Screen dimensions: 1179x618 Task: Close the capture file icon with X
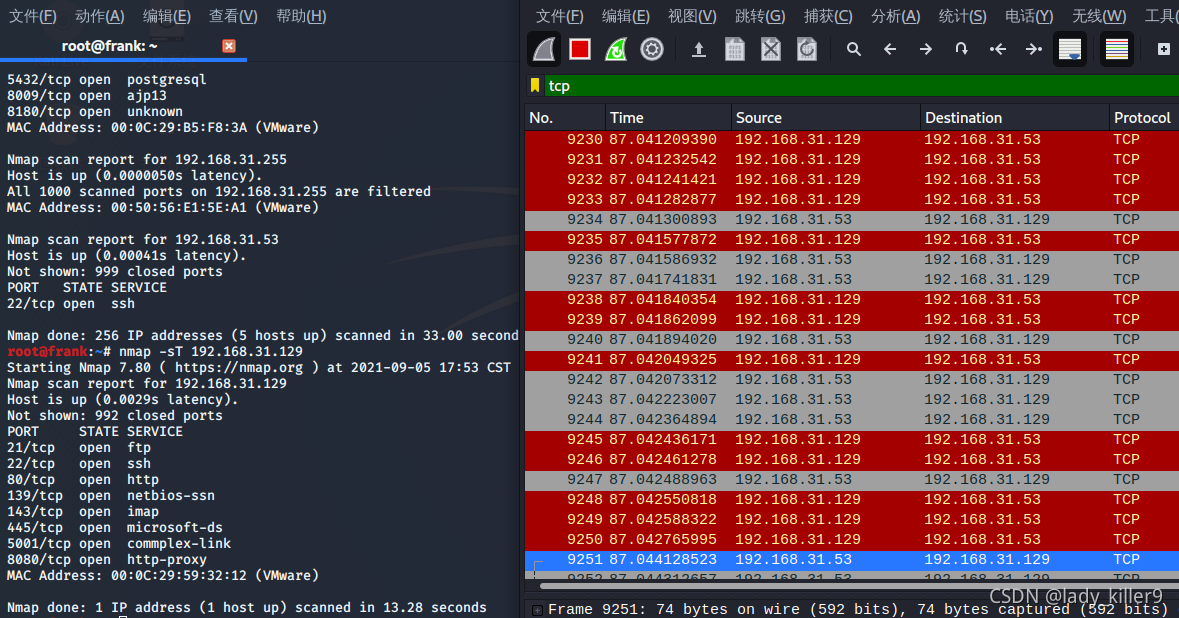(x=771, y=50)
